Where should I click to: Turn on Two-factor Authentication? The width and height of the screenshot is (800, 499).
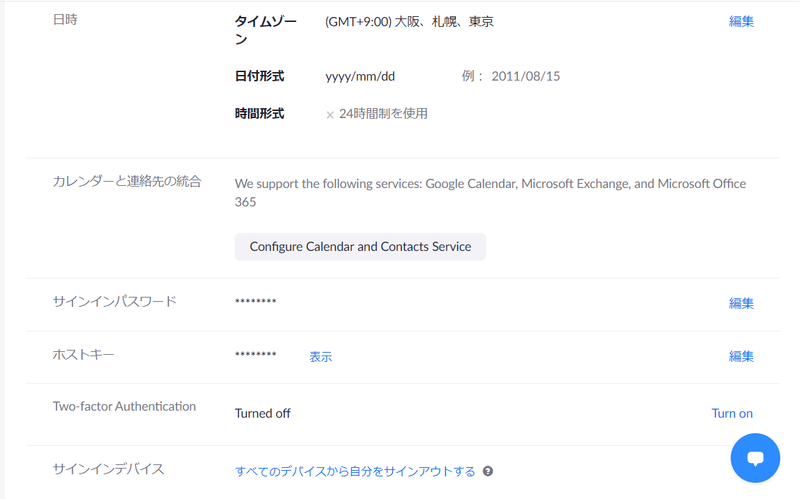[x=732, y=413]
